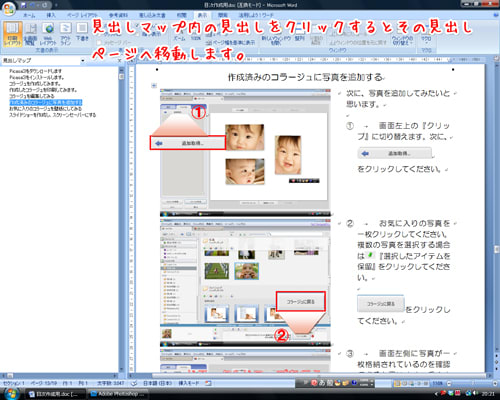Switch to 印刷レイアウト view
The width and height of the screenshot is (500, 400).
(13, 34)
